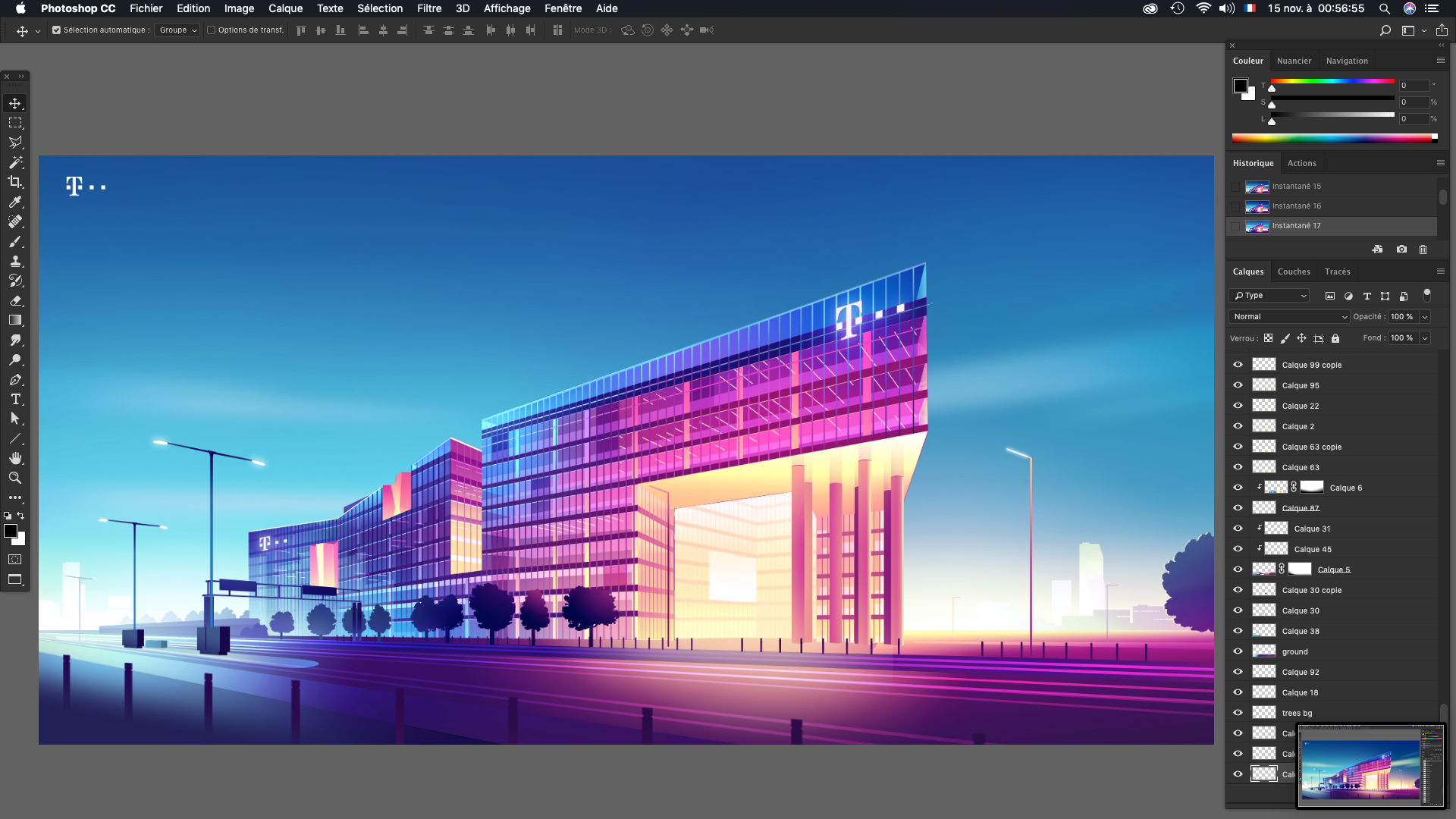Select the Crop tool
The image size is (1456, 819).
pyautogui.click(x=15, y=182)
